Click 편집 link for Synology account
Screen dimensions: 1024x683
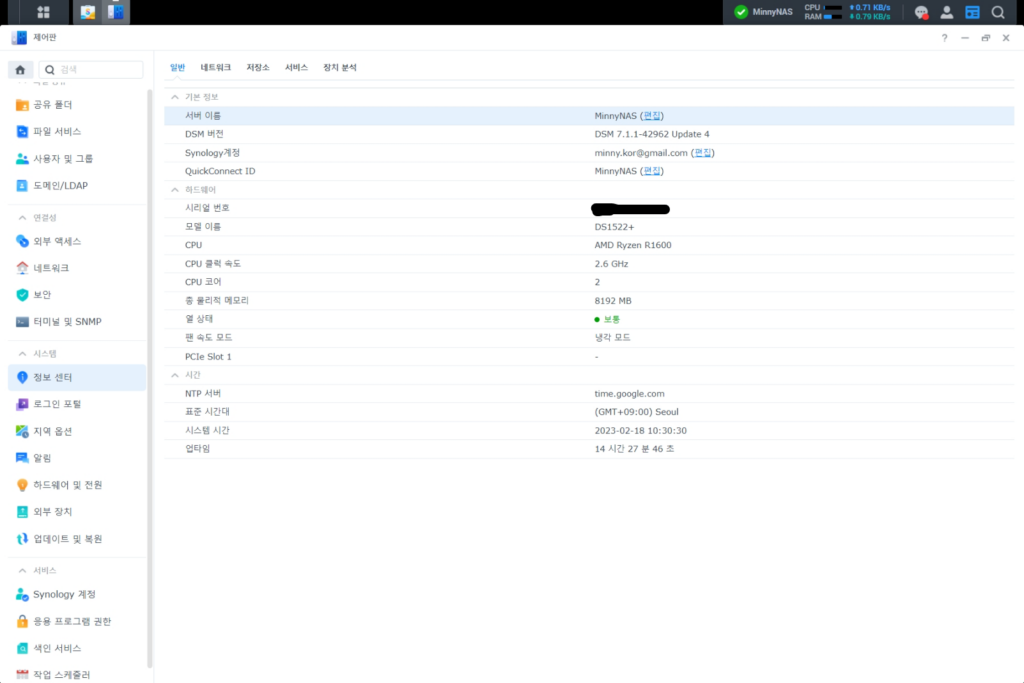703,153
